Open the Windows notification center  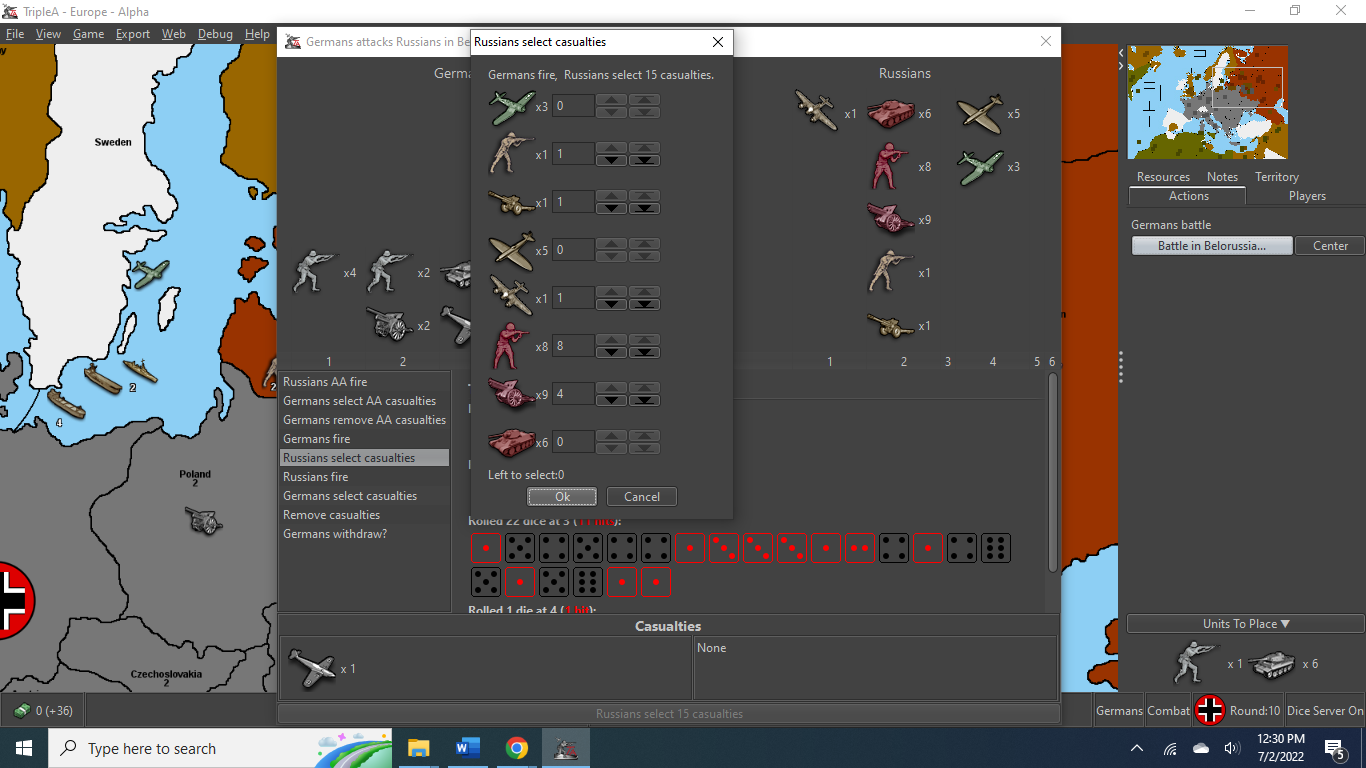(1334, 748)
